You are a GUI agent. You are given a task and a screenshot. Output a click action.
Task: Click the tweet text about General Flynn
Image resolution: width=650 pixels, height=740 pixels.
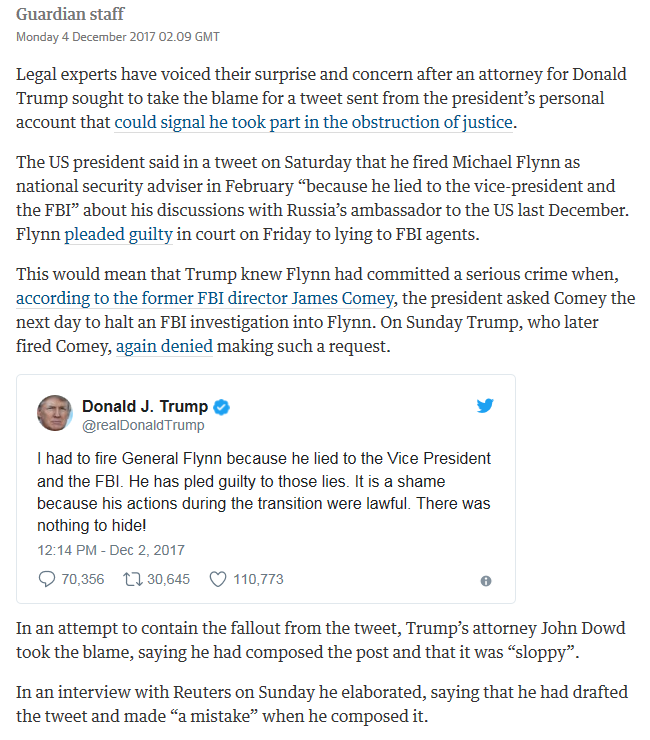264,492
